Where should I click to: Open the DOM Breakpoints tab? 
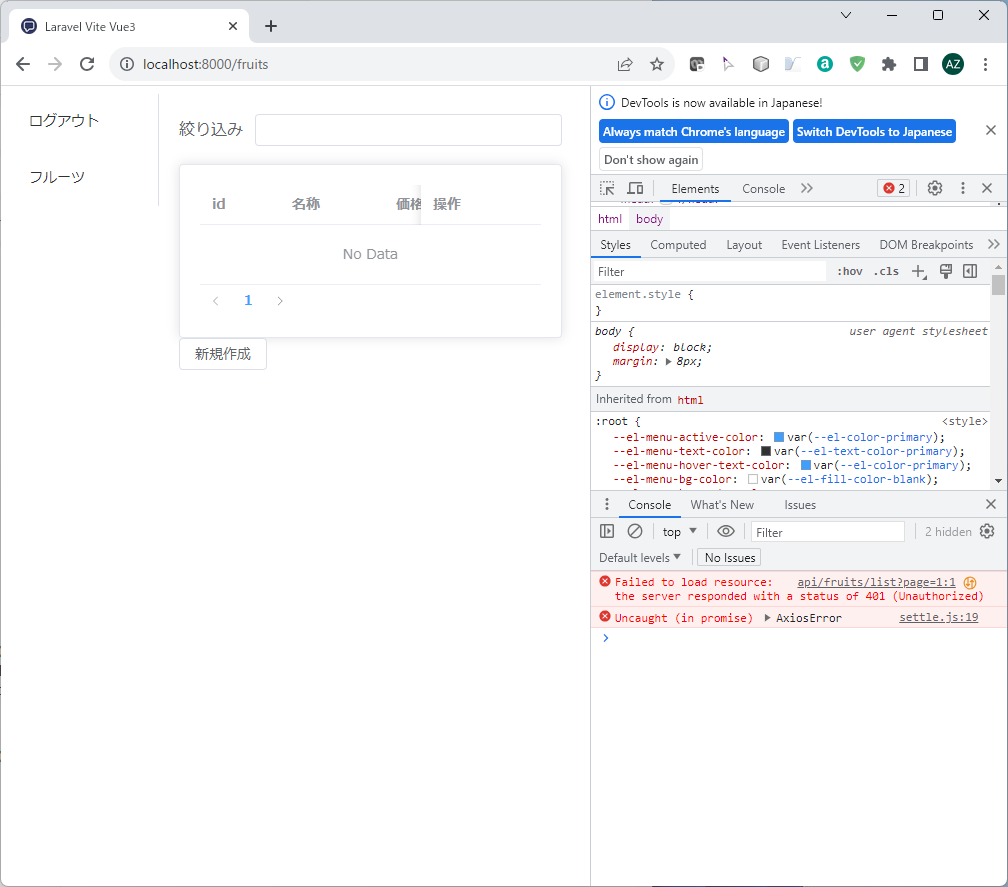coord(926,244)
